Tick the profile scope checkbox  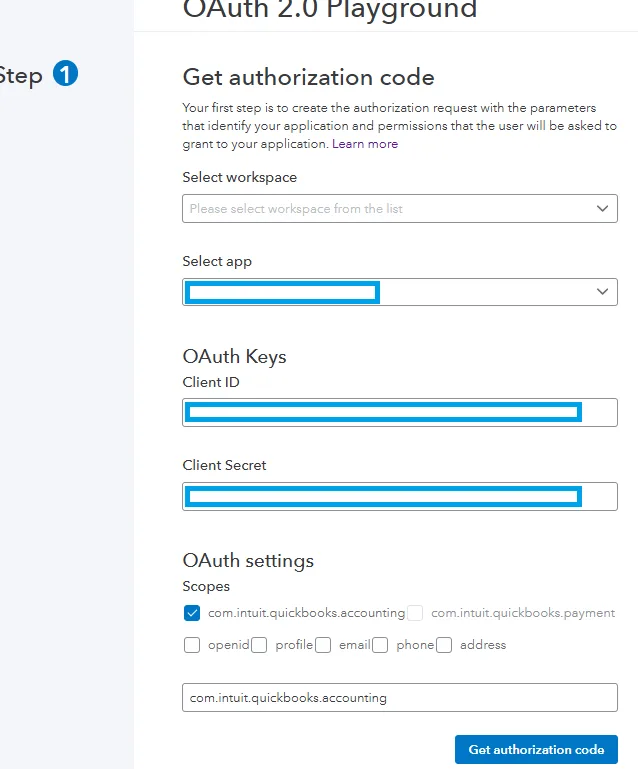coord(259,645)
